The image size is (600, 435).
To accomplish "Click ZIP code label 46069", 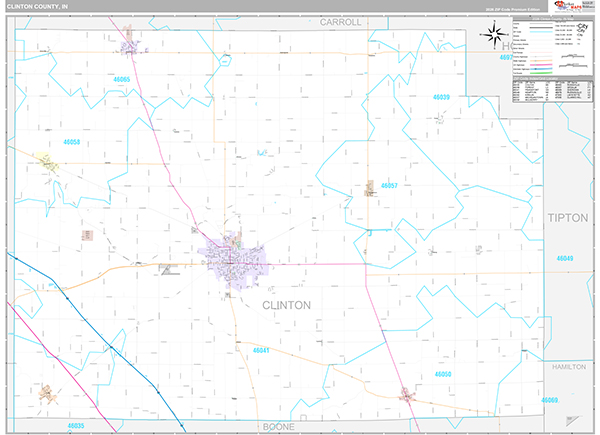I will click(x=549, y=400).
